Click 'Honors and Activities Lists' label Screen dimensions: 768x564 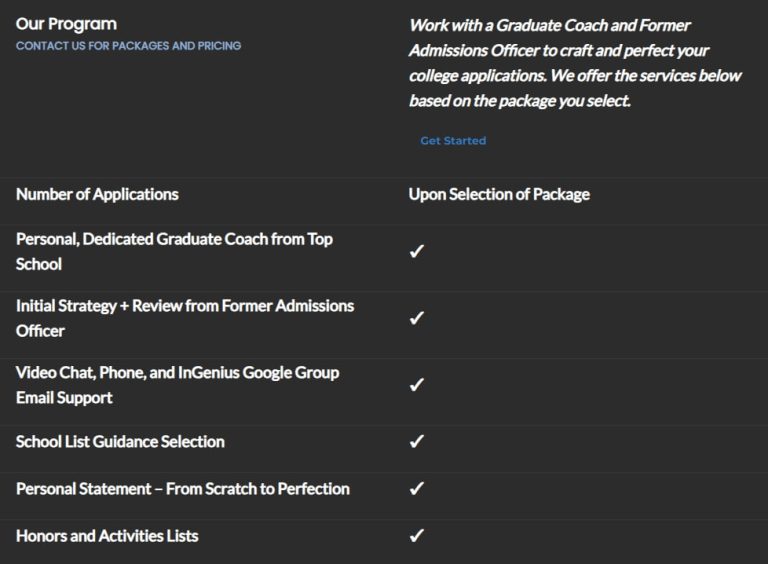(x=107, y=536)
